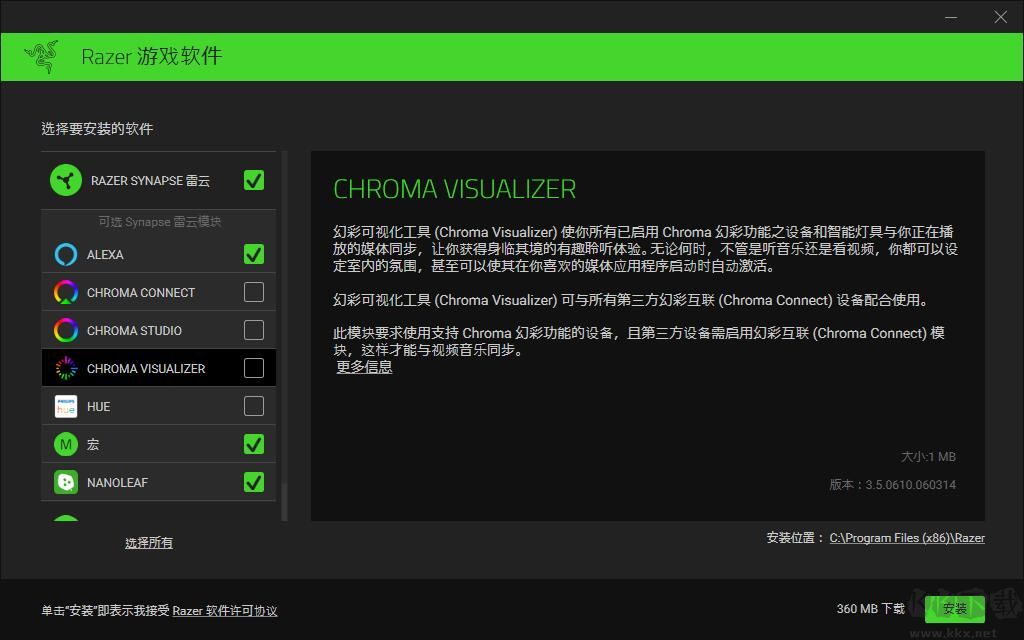The image size is (1024, 640).
Task: Disable the Nanoleaf module checkbox
Action: [253, 482]
